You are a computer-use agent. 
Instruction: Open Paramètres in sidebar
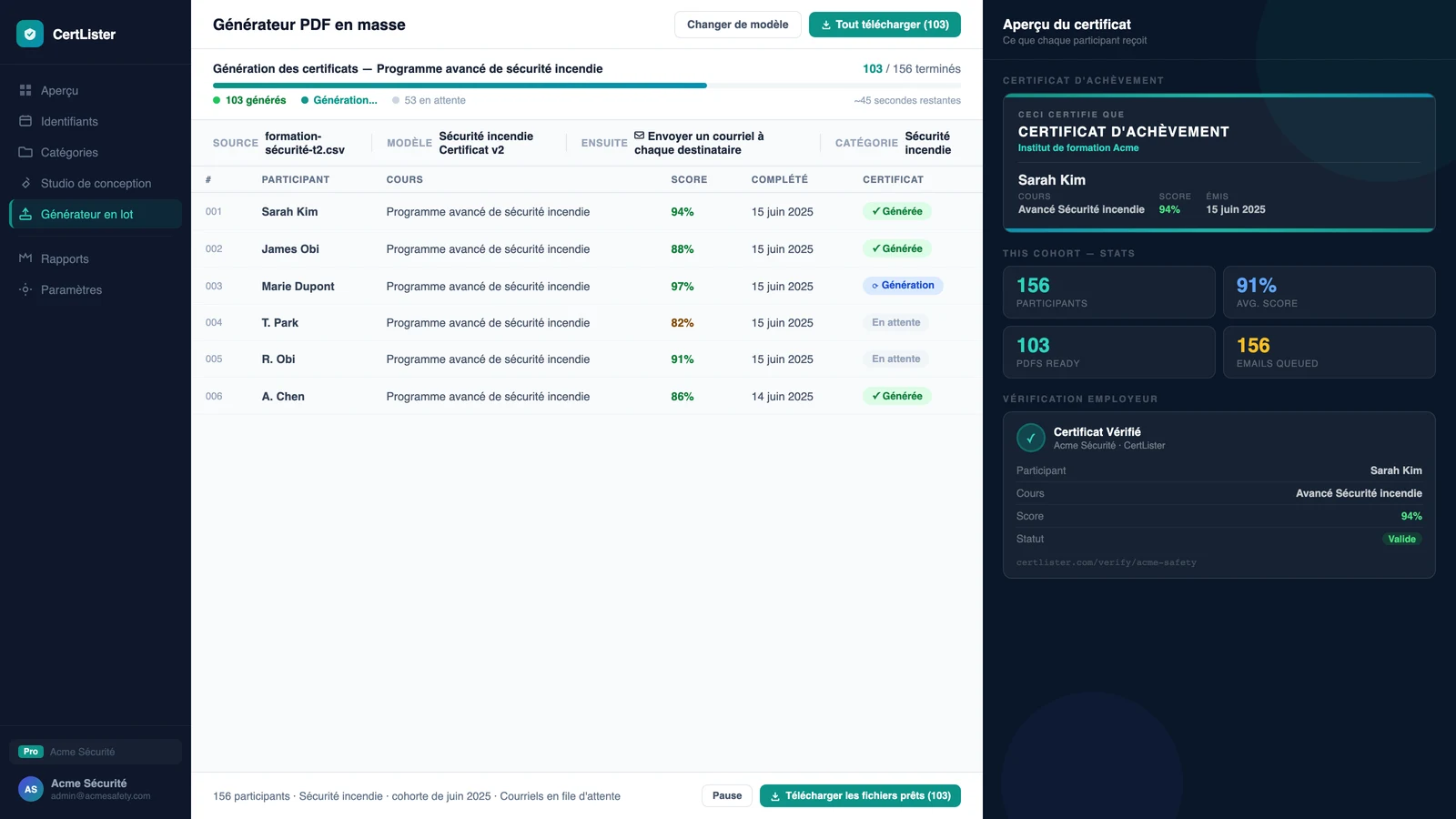click(96, 289)
